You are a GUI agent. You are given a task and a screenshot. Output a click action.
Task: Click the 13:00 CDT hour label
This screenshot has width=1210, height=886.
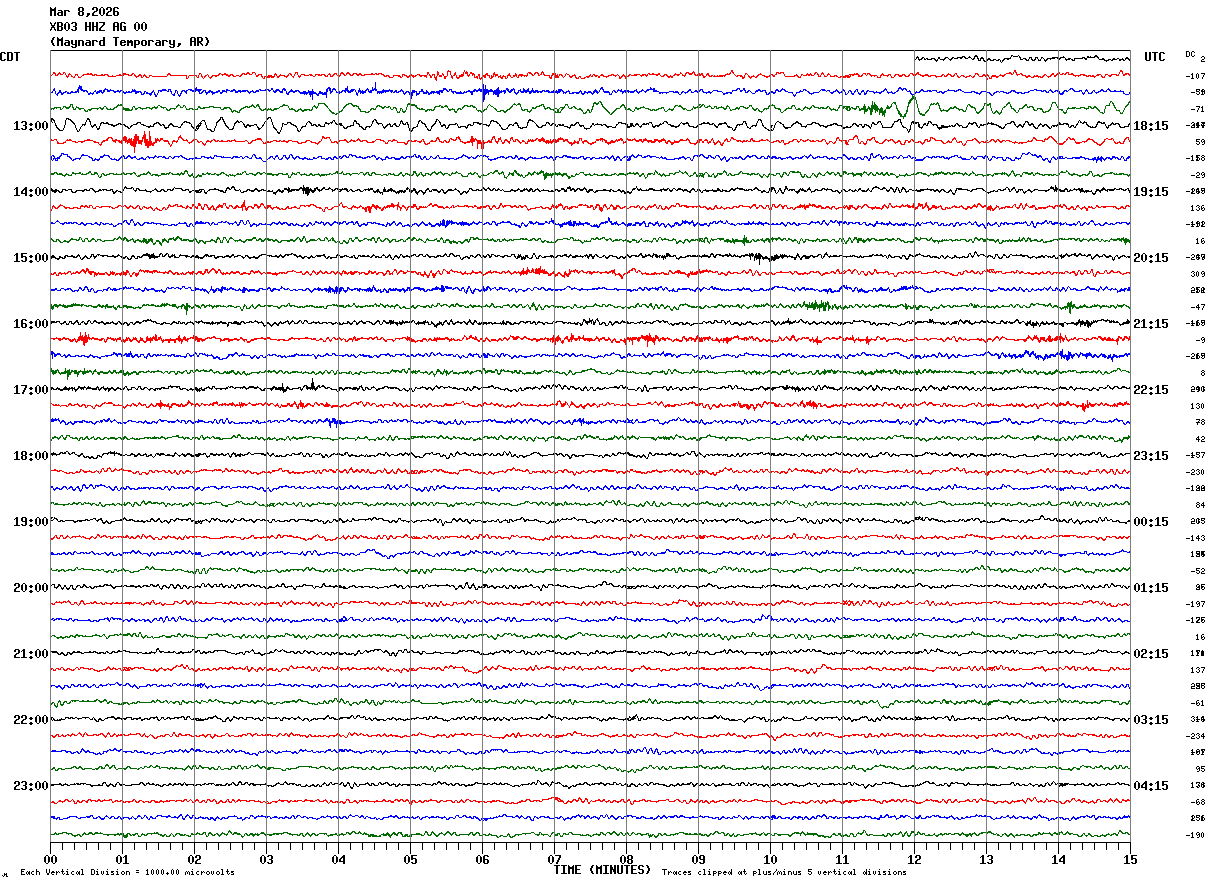click(x=31, y=126)
